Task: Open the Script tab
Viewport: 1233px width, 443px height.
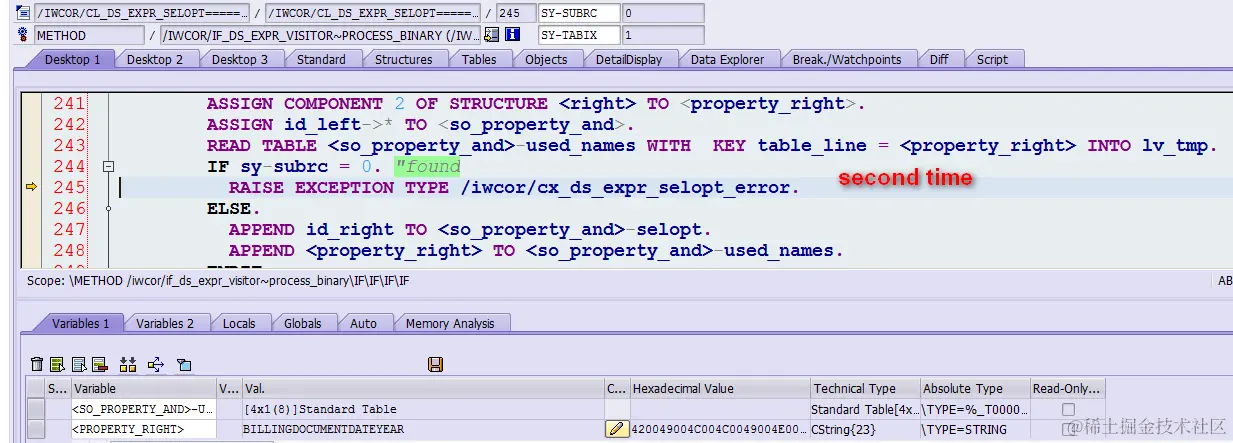Action: tap(992, 59)
